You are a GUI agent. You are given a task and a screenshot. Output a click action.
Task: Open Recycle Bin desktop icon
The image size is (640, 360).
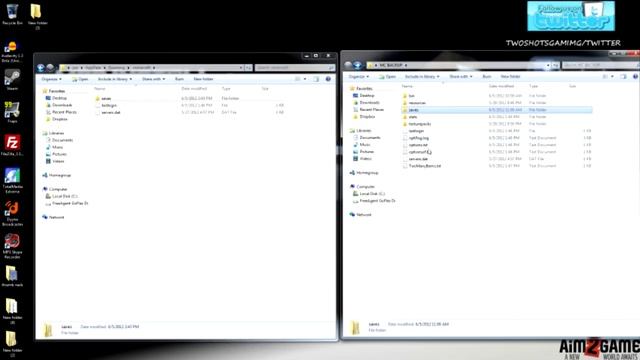[12, 14]
